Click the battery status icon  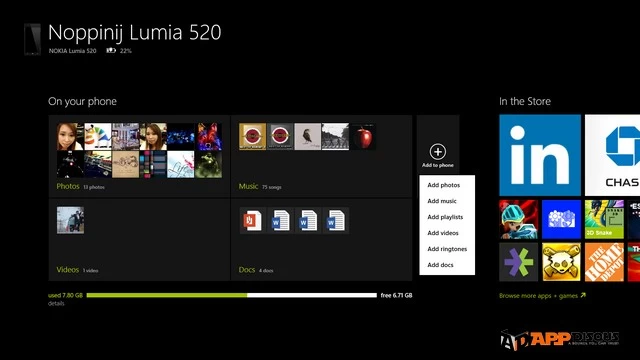(111, 51)
